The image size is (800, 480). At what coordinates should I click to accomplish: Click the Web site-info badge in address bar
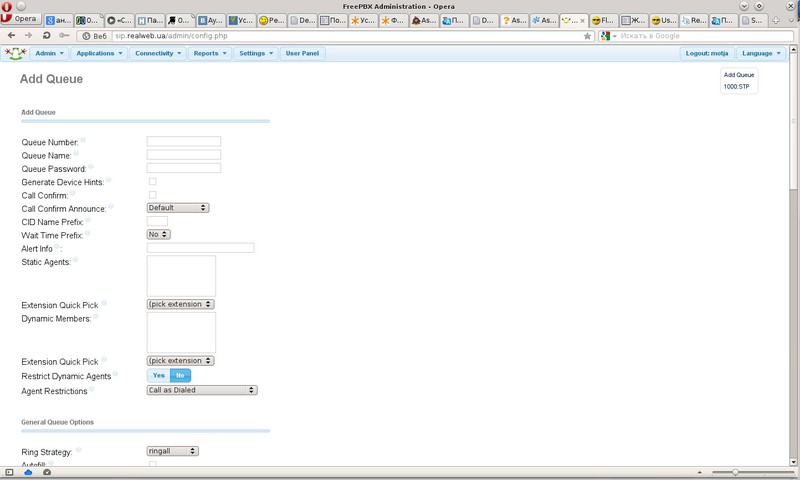[x=94, y=36]
